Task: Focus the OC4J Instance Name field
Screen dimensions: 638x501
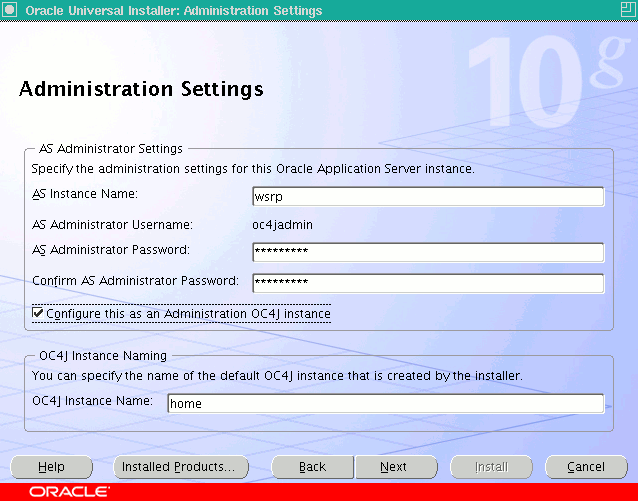Action: pos(386,403)
